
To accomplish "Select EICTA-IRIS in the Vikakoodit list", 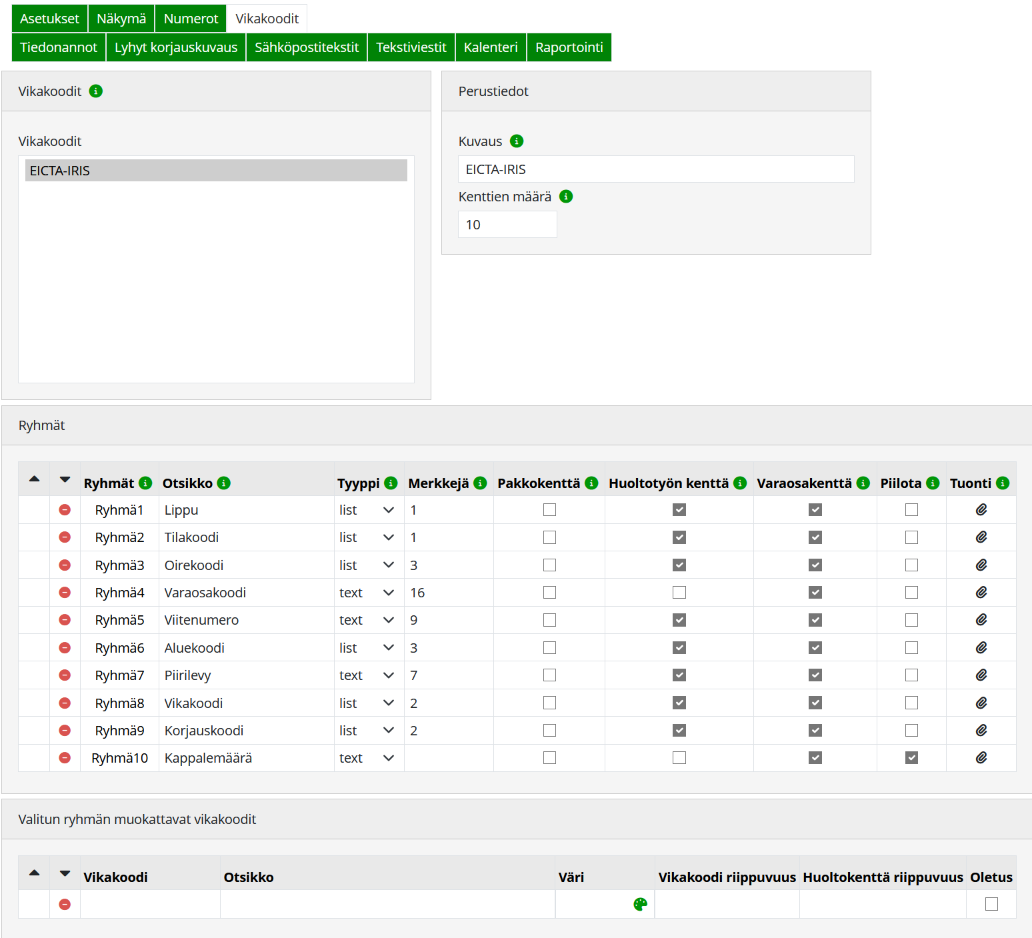I will coord(215,171).
